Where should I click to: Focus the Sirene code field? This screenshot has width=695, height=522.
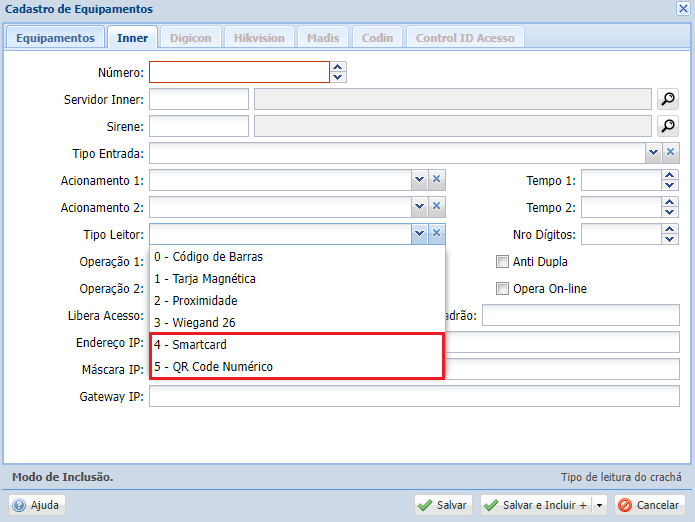199,126
